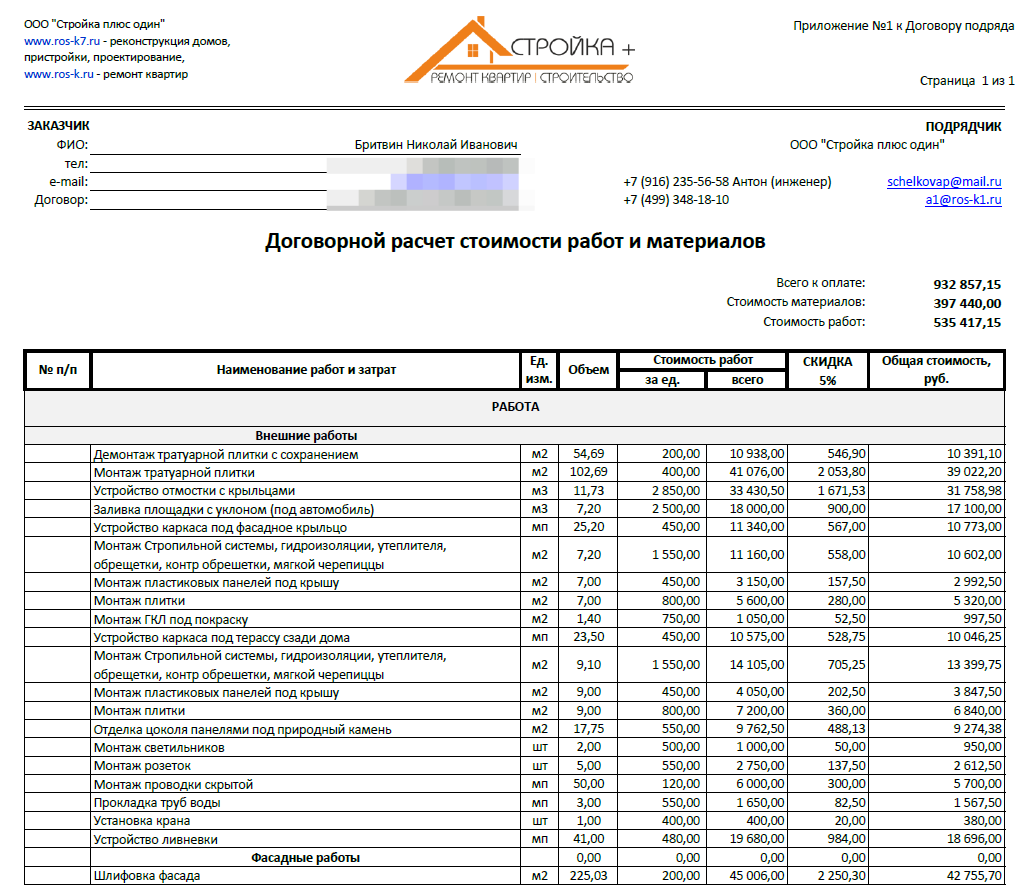Select the Страница 1 из 1 label
Viewport: 1018px width, 885px height.
[x=967, y=81]
